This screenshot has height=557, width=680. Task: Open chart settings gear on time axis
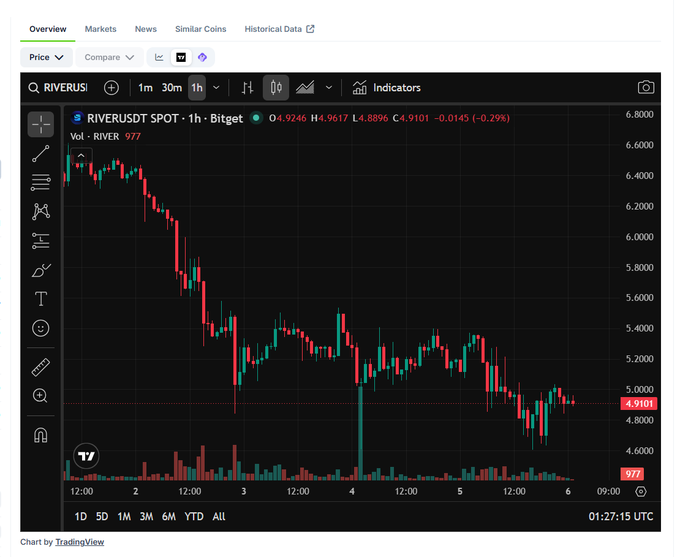coord(641,491)
